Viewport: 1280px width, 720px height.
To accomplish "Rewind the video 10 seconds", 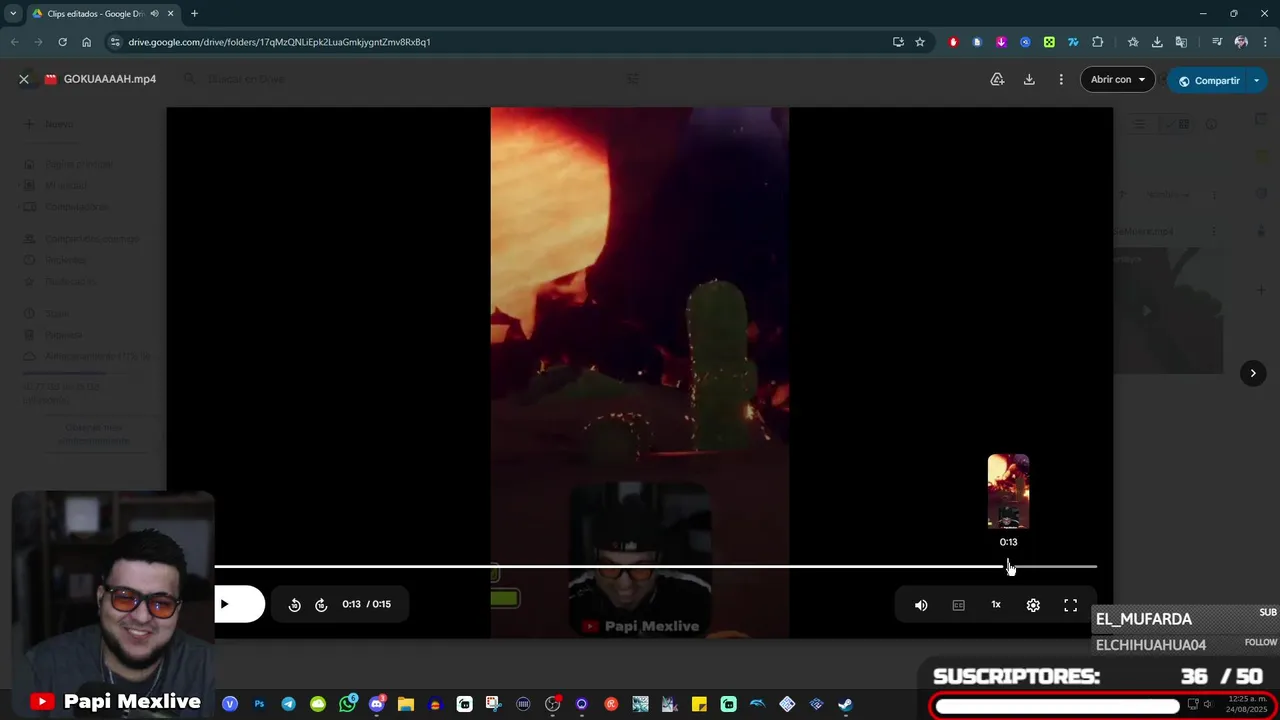I will coord(295,605).
